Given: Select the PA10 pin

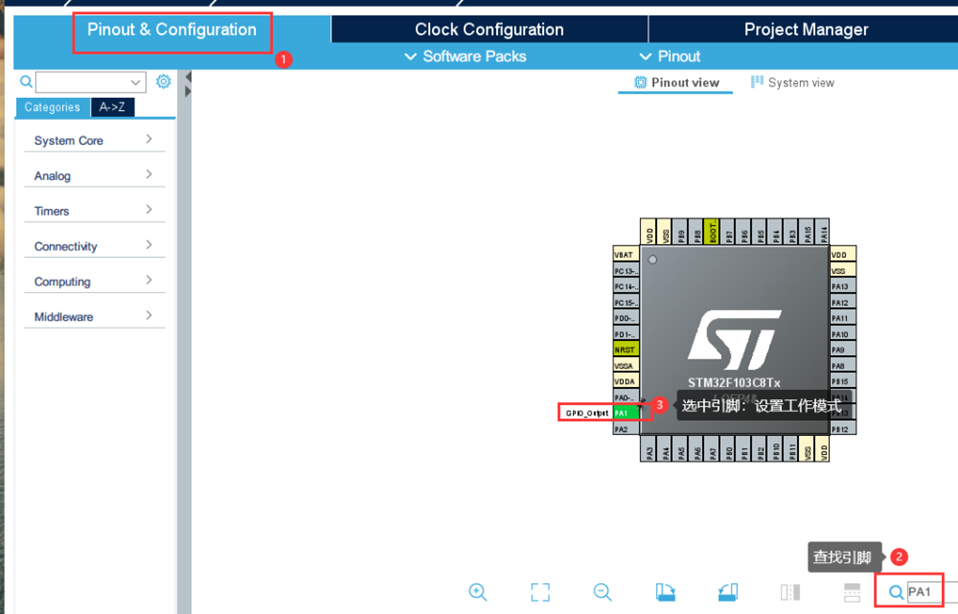Looking at the screenshot, I should pyautogui.click(x=843, y=334).
